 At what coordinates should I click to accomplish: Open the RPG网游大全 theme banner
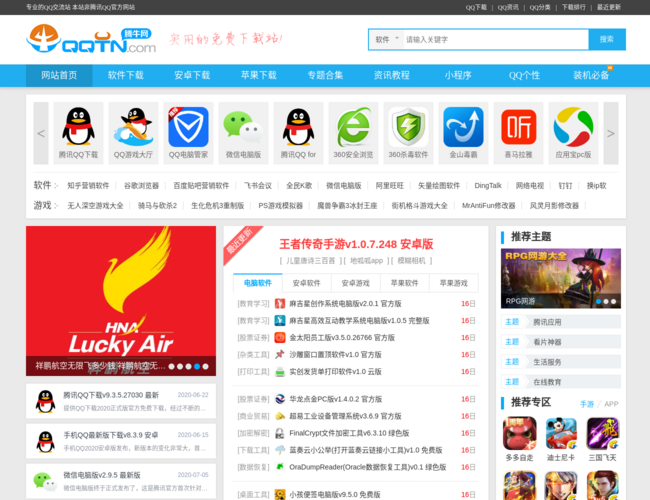coord(561,279)
